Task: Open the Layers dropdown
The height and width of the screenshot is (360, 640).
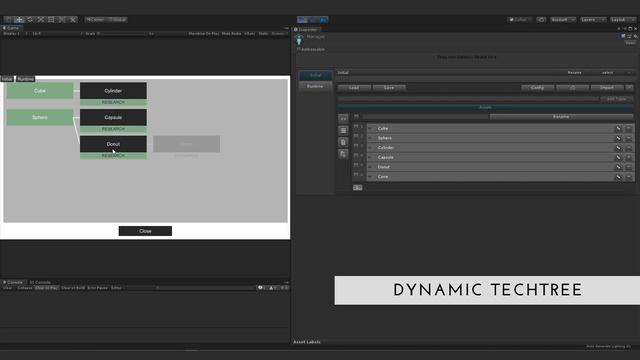Action: 593,20
